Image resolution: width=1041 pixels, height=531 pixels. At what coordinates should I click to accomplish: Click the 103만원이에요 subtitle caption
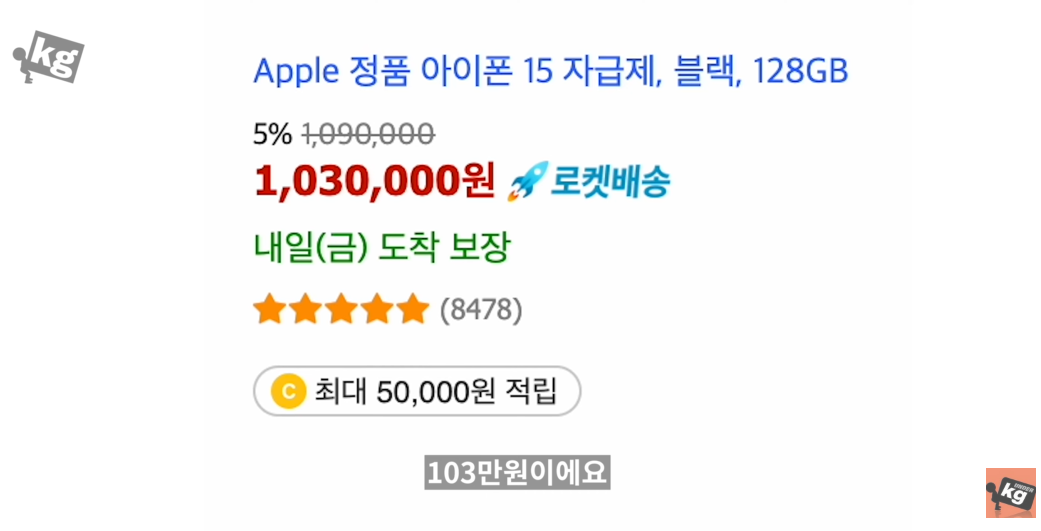[x=517, y=472]
